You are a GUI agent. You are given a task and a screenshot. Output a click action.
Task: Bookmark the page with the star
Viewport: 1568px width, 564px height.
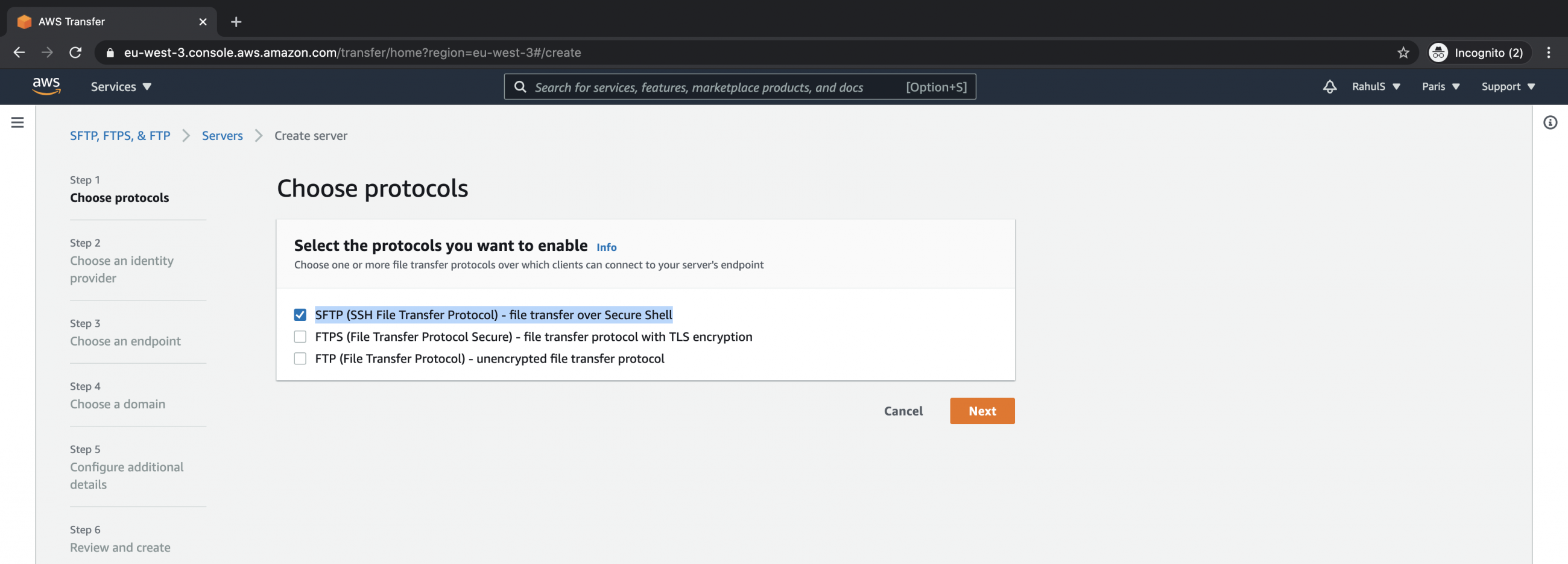[1402, 52]
